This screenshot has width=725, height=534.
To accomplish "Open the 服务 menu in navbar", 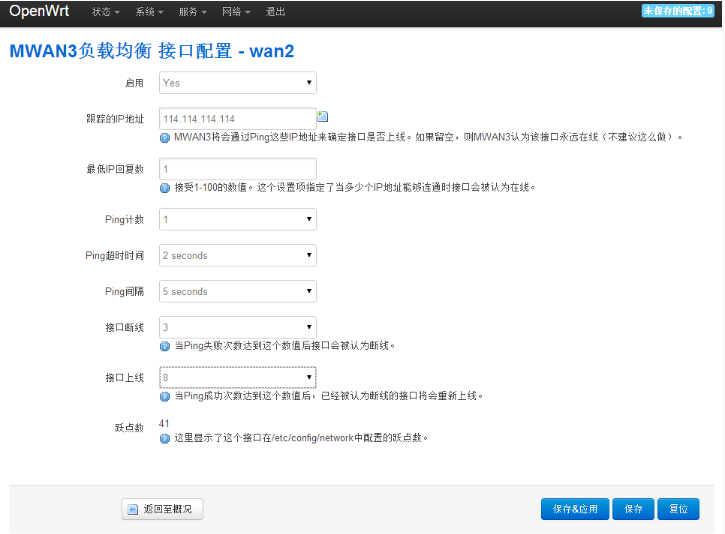I will [x=192, y=12].
